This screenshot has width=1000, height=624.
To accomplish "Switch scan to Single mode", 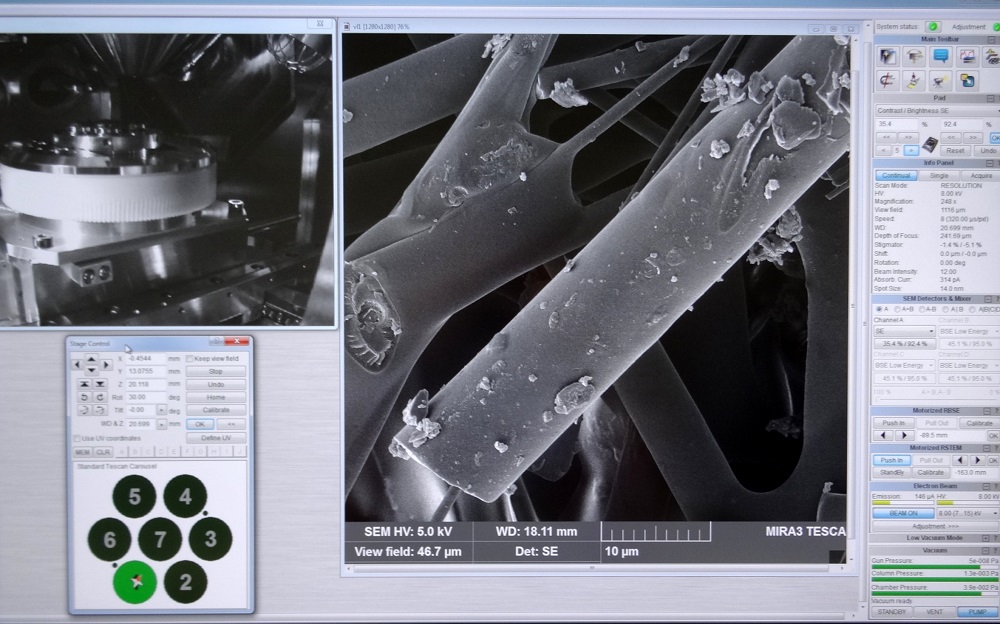I will click(938, 175).
